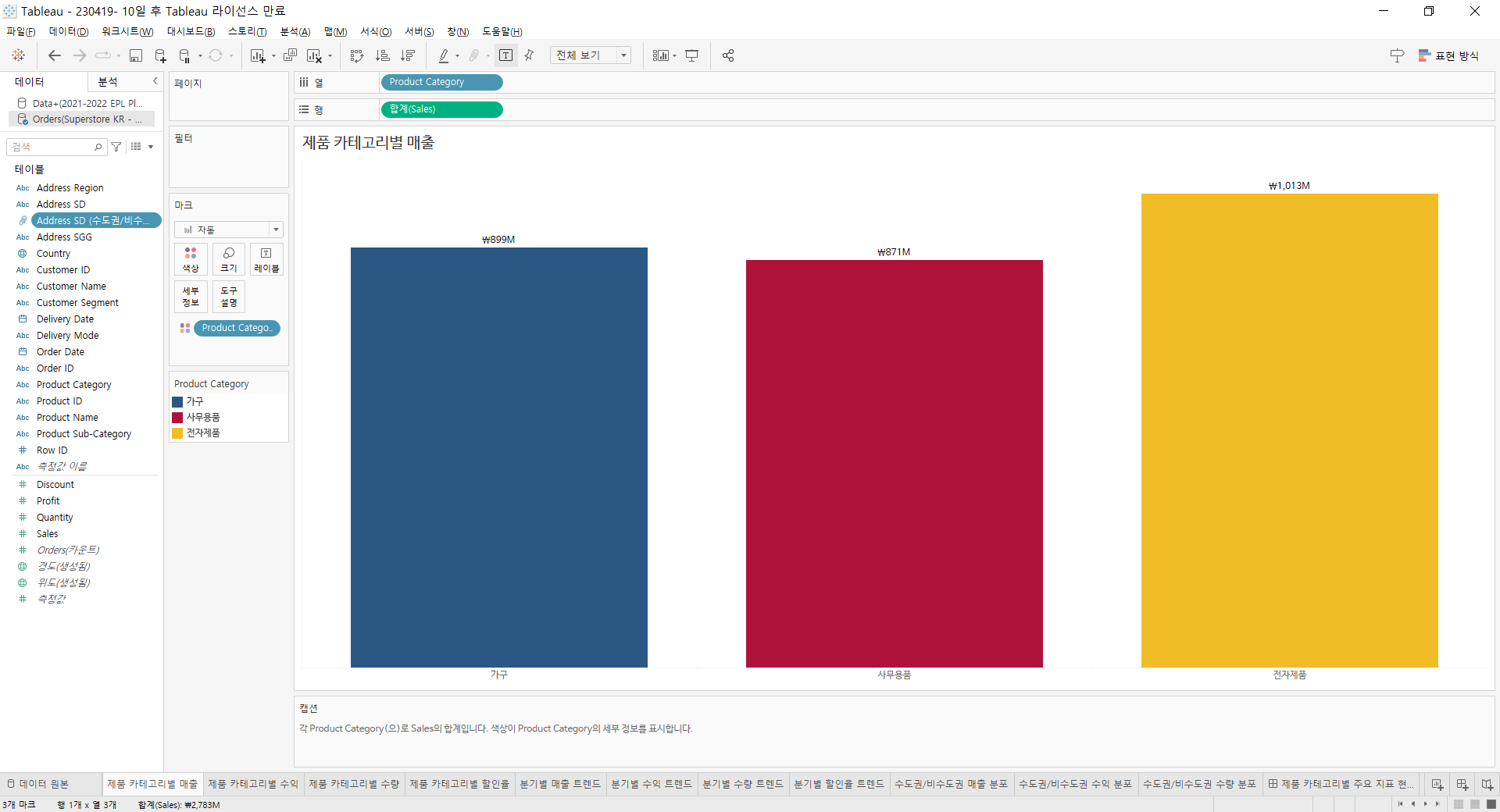Viewport: 1500px width, 812px height.
Task: Open the 분기별 매출 트렌드 sheet tab
Action: coord(560,784)
